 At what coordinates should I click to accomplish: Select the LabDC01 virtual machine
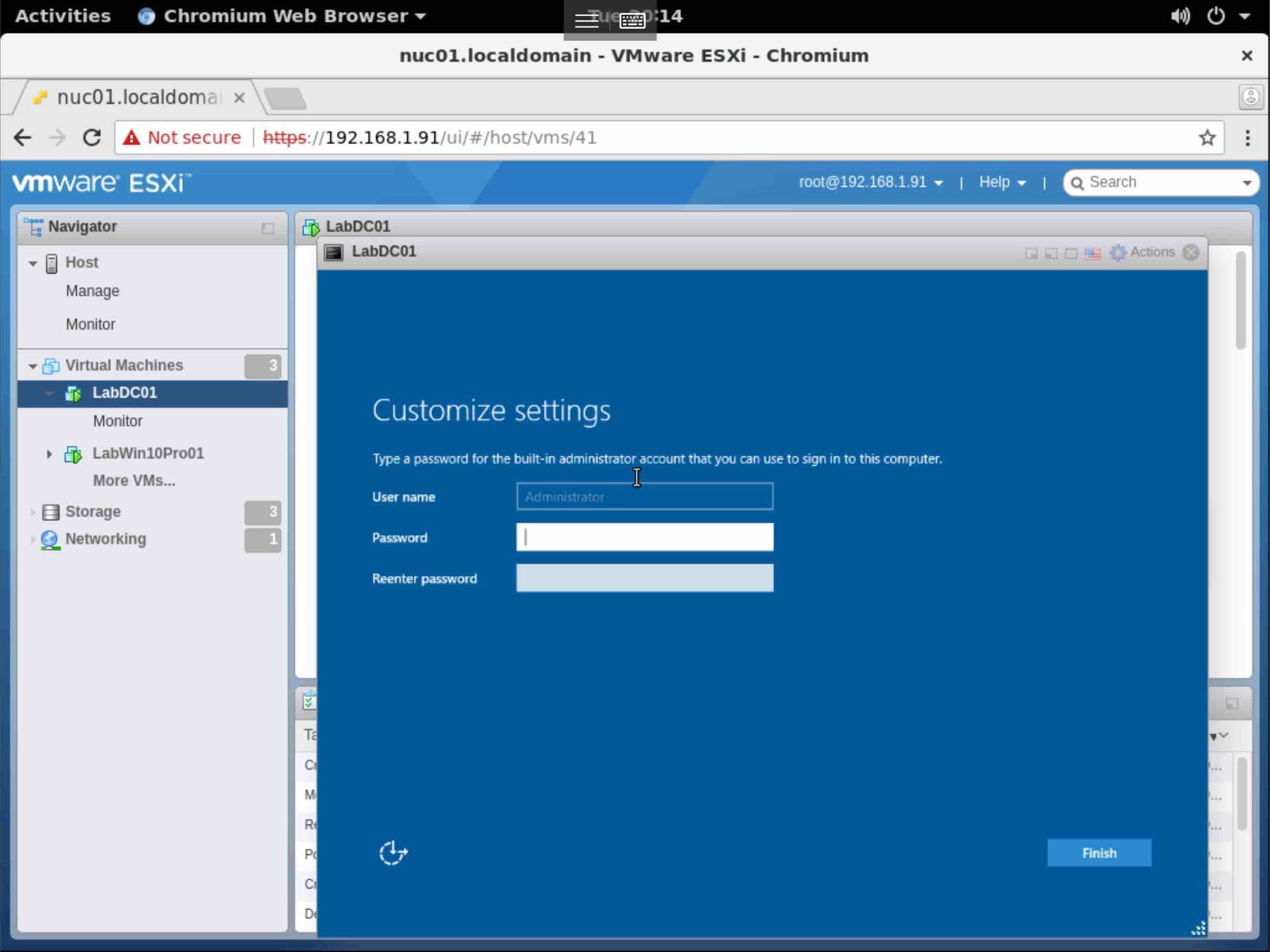coord(152,394)
